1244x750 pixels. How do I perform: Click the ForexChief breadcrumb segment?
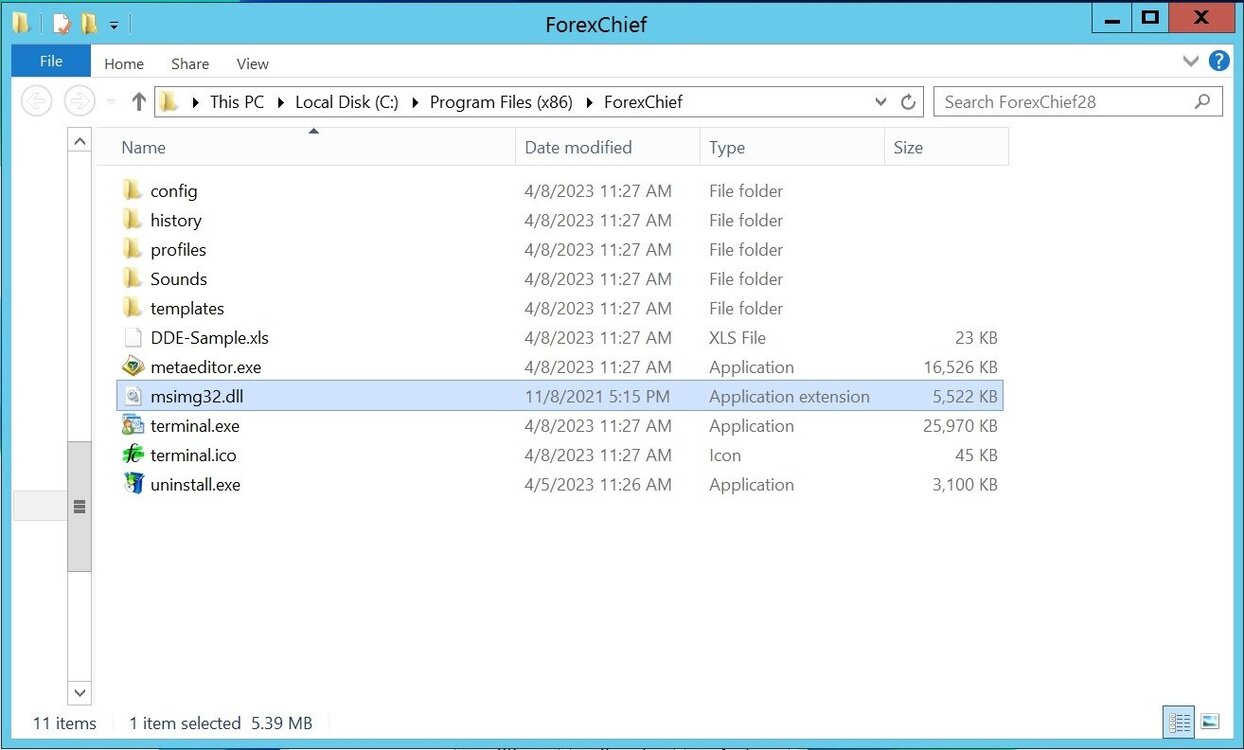(643, 102)
